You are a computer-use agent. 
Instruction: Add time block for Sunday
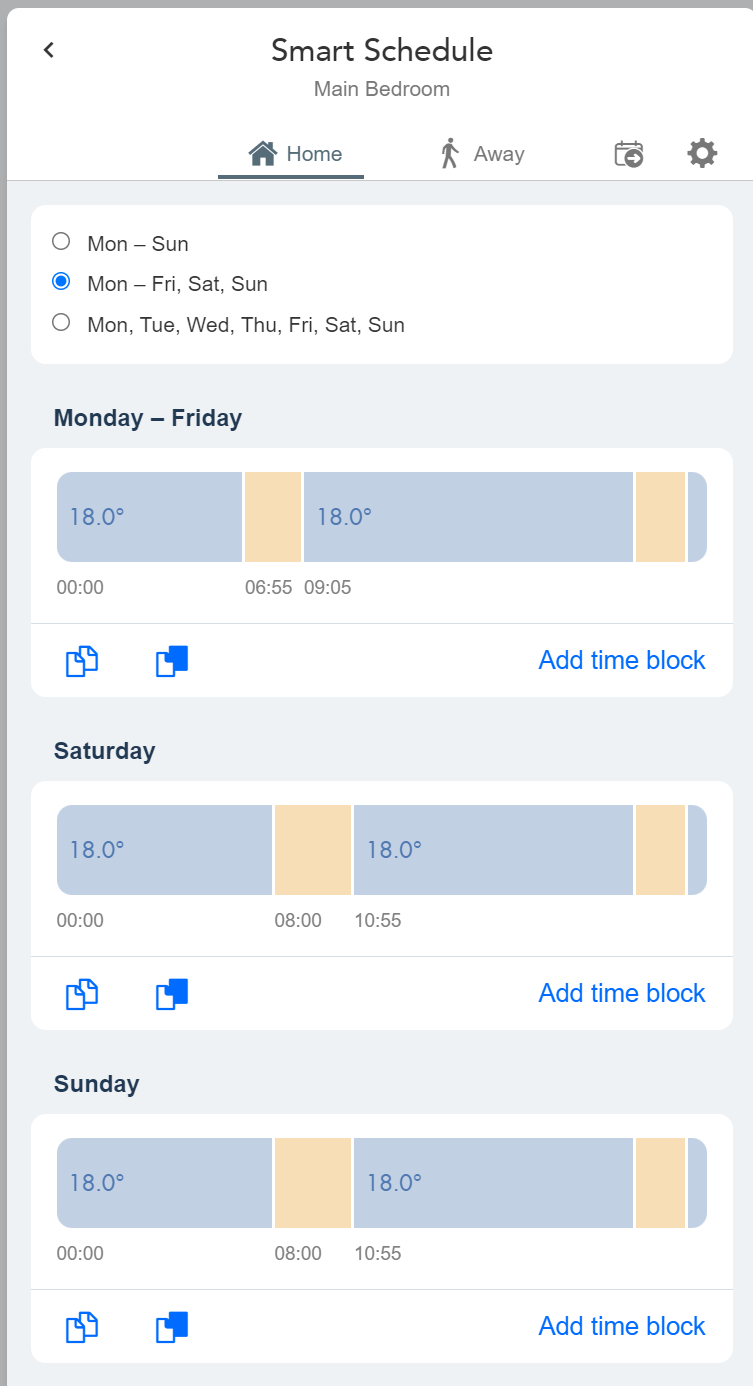pyautogui.click(x=622, y=1327)
